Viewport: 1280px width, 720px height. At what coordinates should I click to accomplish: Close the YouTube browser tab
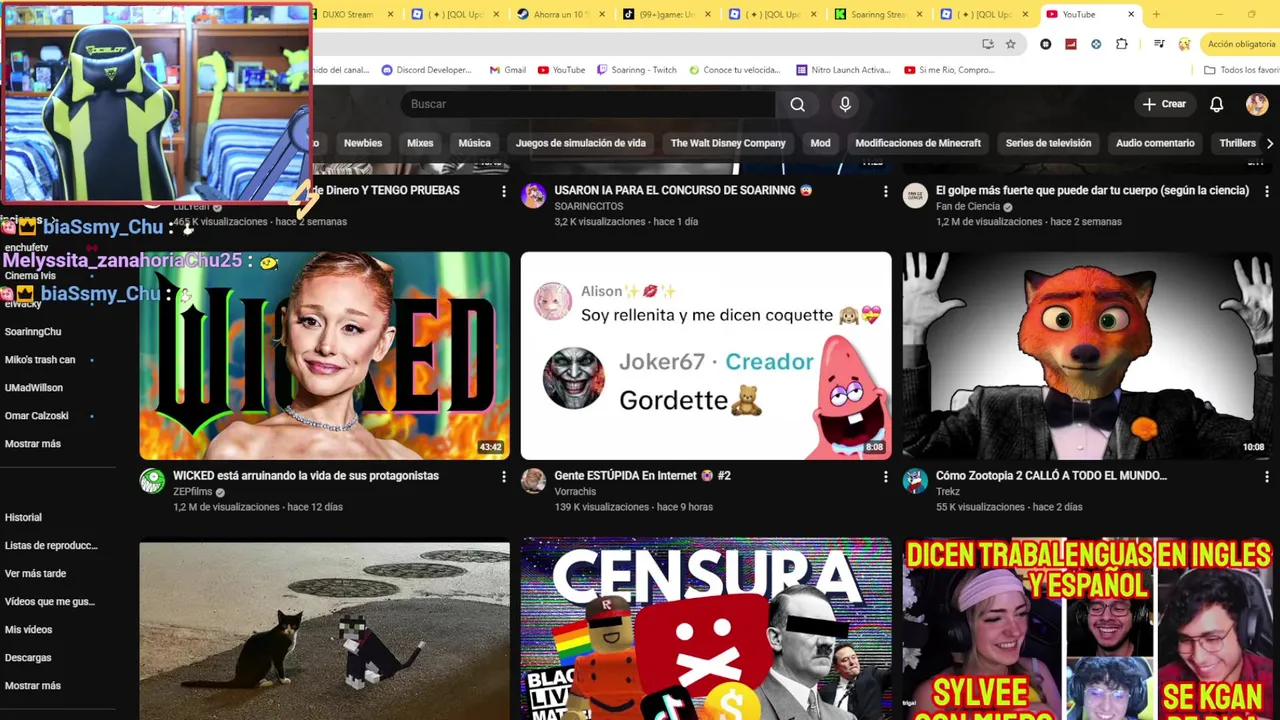[x=1131, y=14]
